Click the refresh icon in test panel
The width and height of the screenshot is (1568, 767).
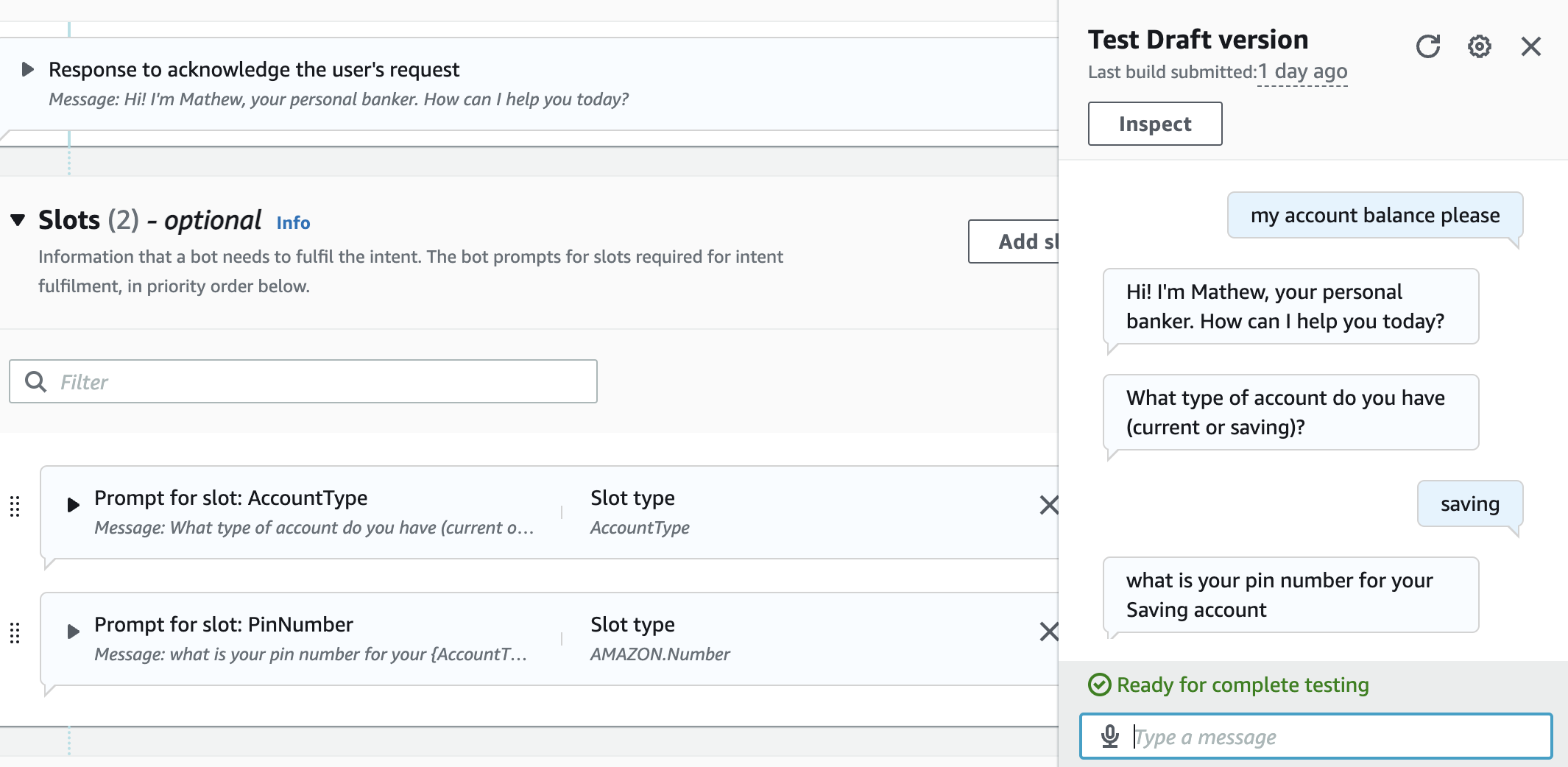click(x=1427, y=46)
